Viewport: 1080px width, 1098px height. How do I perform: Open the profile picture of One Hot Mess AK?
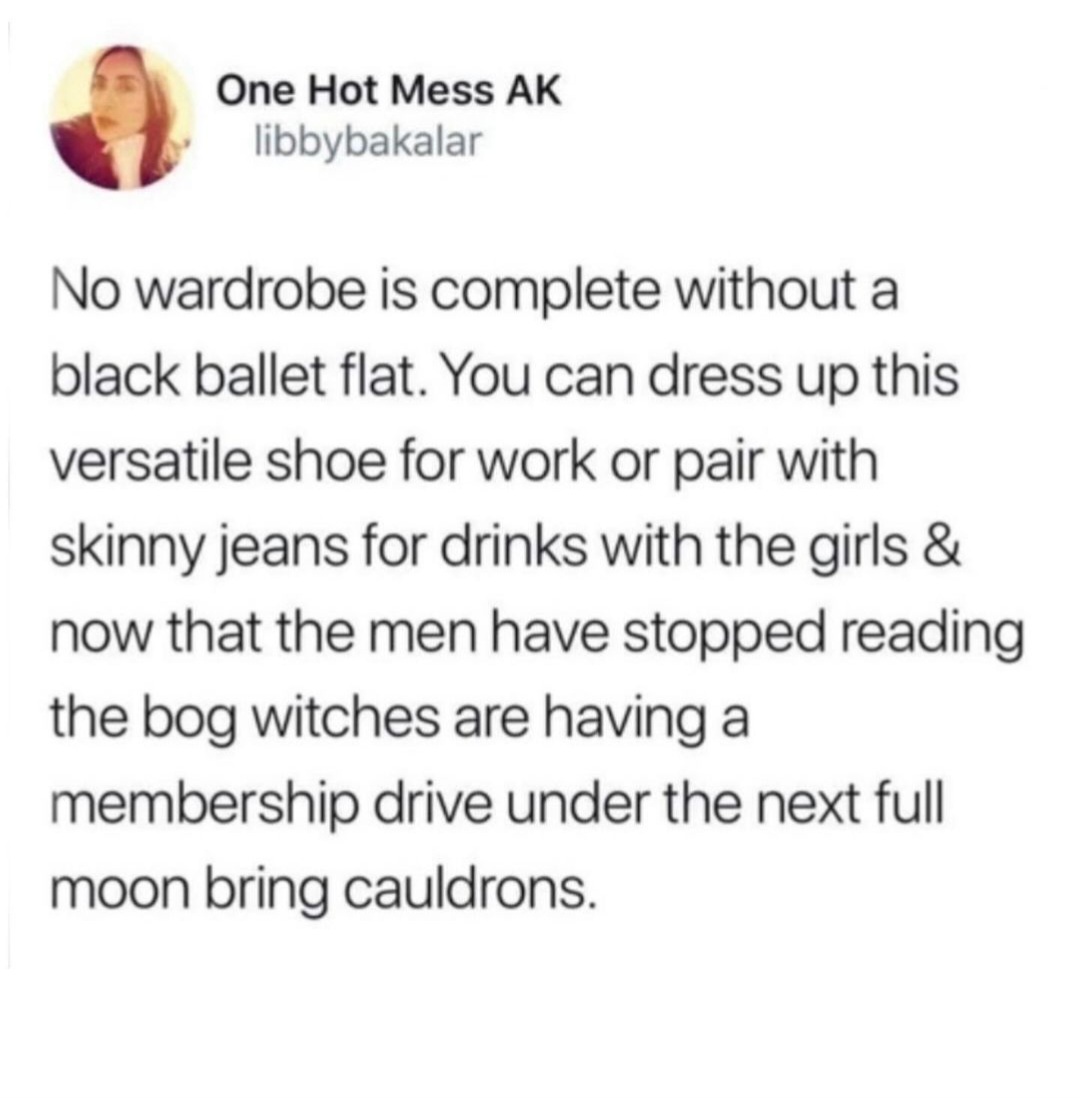(x=123, y=118)
